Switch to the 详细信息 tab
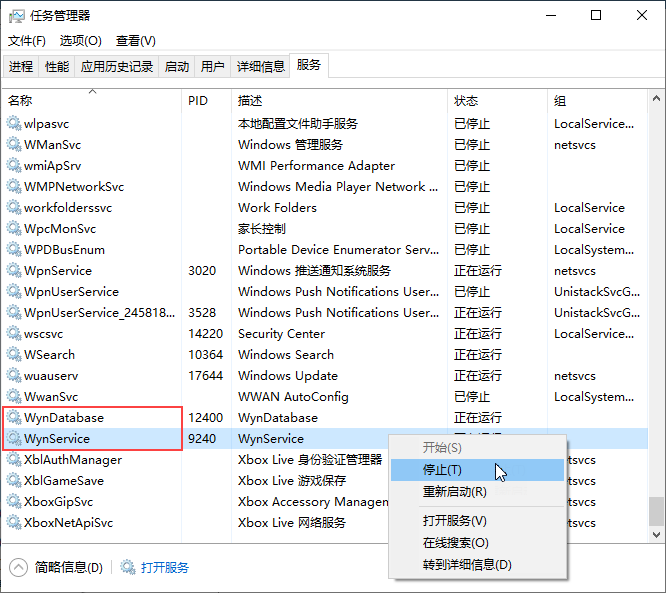The width and height of the screenshot is (666, 593). coord(260,67)
